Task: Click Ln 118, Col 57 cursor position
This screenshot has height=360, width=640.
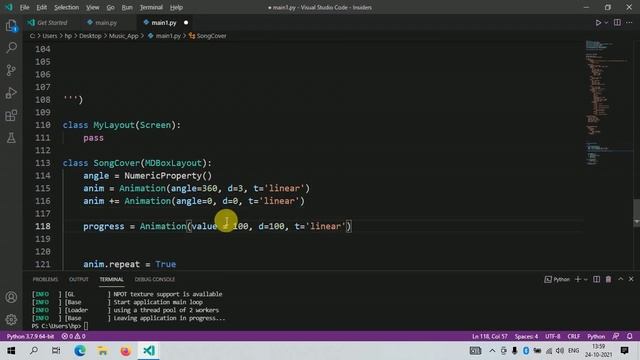Action: (489, 336)
